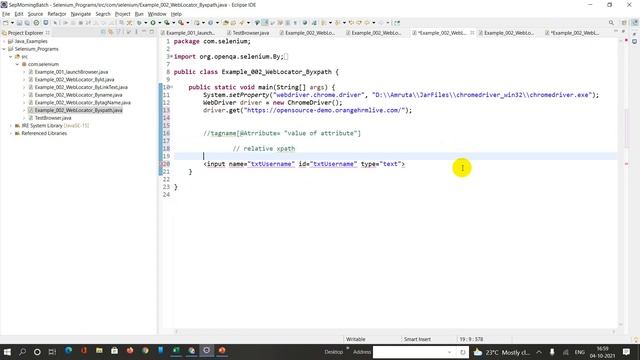Collapse the Selenium_Programs project

coord(4,49)
